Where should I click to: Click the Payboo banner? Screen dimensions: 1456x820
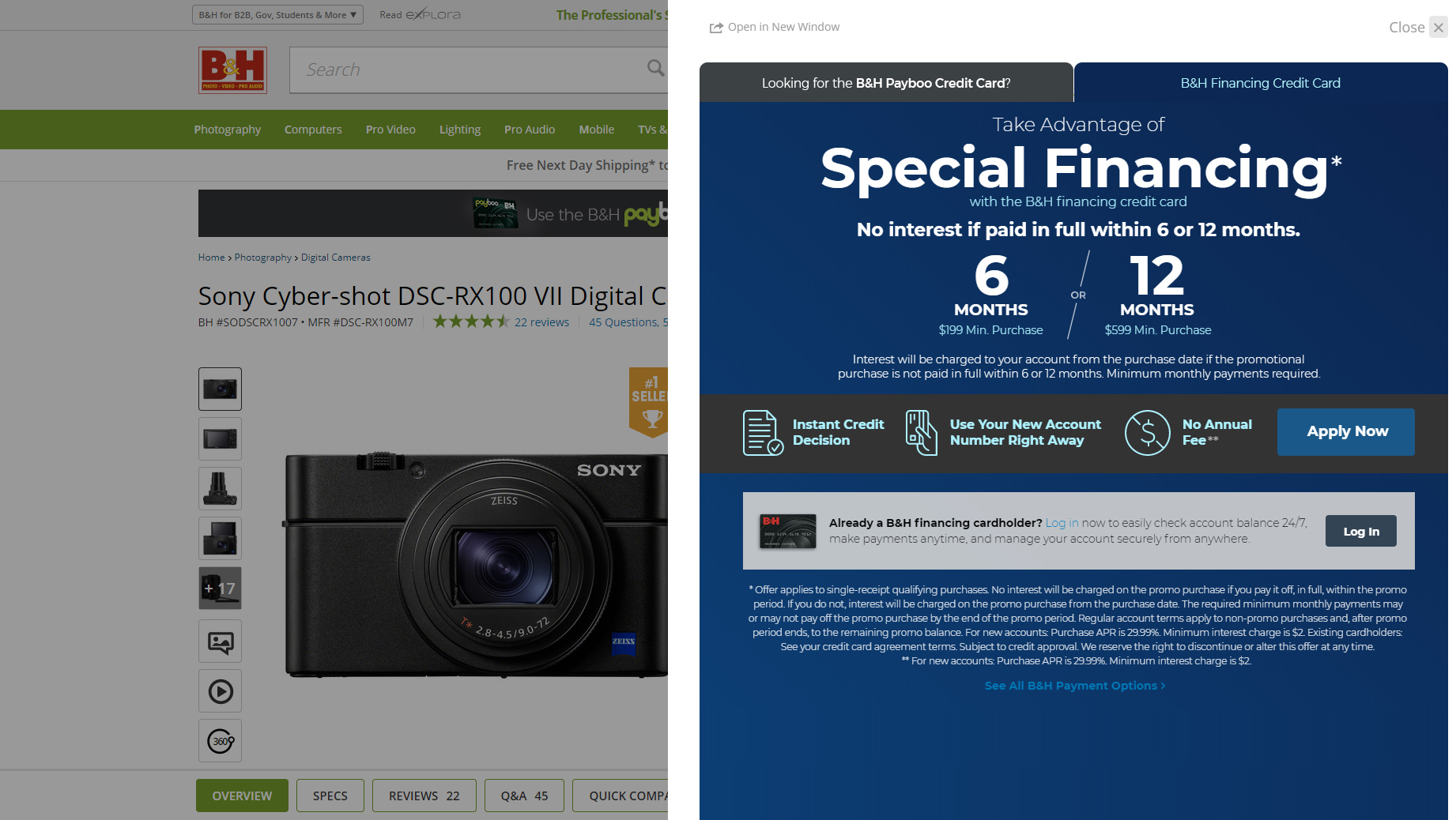click(x=433, y=213)
